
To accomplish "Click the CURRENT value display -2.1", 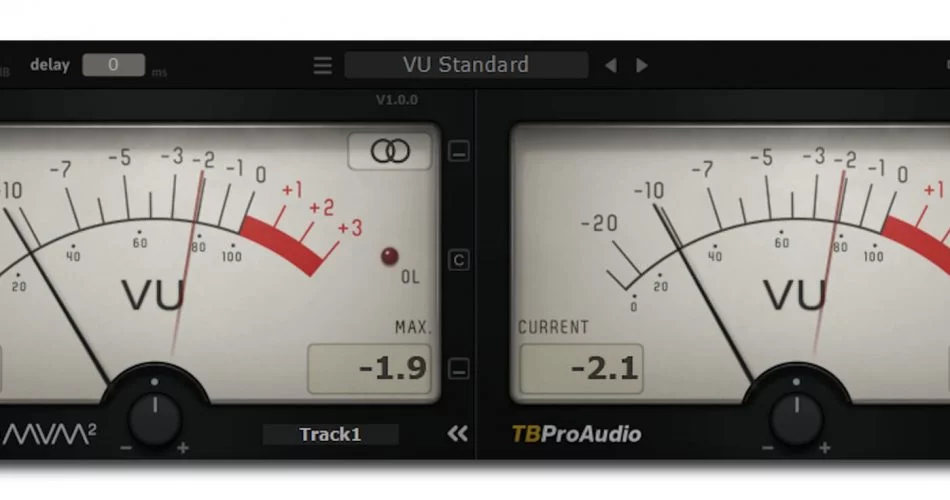I will click(582, 368).
